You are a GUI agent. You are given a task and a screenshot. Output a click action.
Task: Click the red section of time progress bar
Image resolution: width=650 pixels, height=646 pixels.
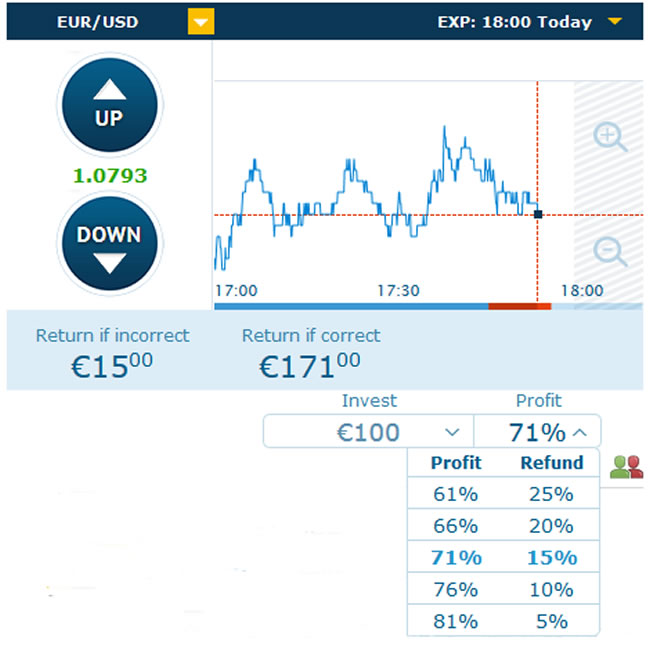tap(520, 306)
